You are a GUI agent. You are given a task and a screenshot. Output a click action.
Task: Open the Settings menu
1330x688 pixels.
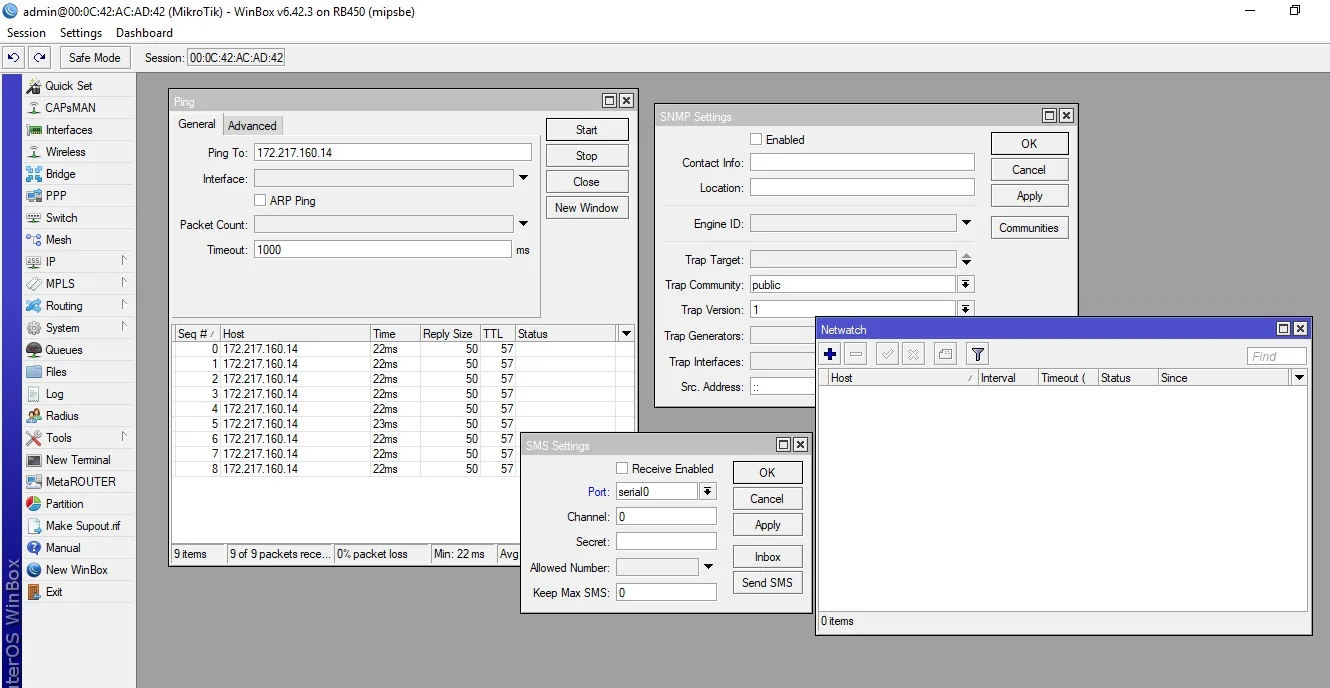(x=81, y=33)
